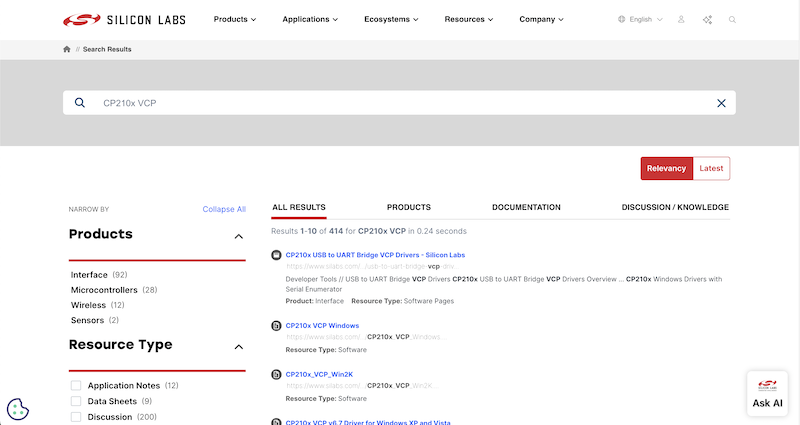The image size is (800, 425).
Task: Click the Silicon Labs logo
Action: (x=124, y=20)
